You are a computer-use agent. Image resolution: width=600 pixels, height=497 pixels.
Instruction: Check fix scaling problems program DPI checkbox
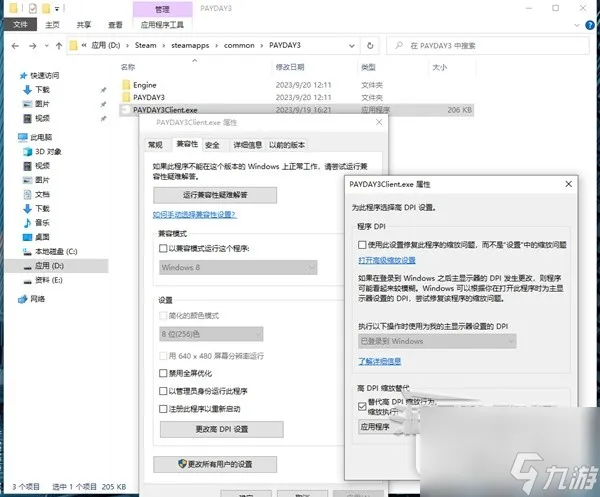point(362,244)
